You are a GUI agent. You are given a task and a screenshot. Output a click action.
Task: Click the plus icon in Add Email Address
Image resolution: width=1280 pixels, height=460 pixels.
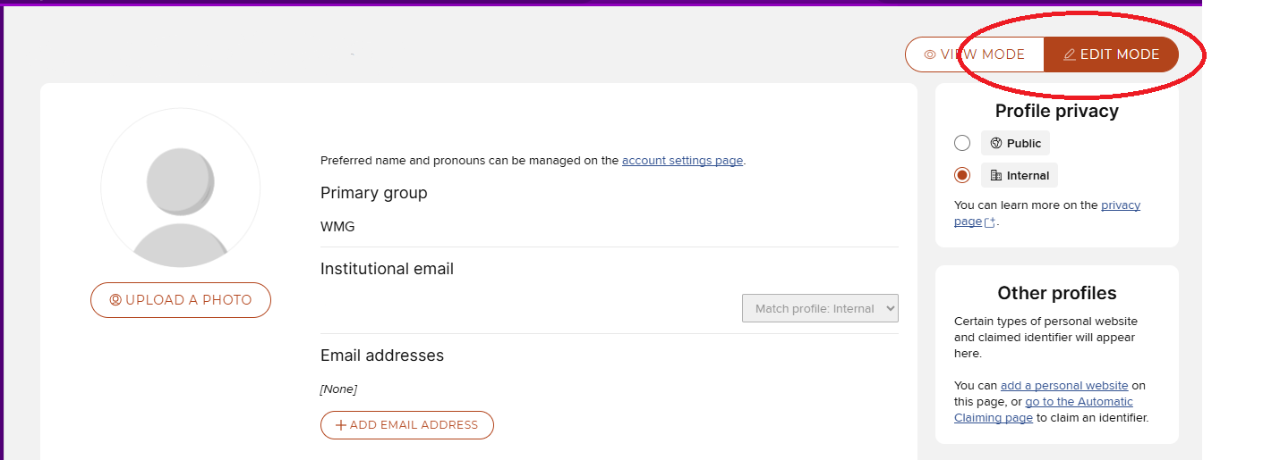click(x=341, y=425)
